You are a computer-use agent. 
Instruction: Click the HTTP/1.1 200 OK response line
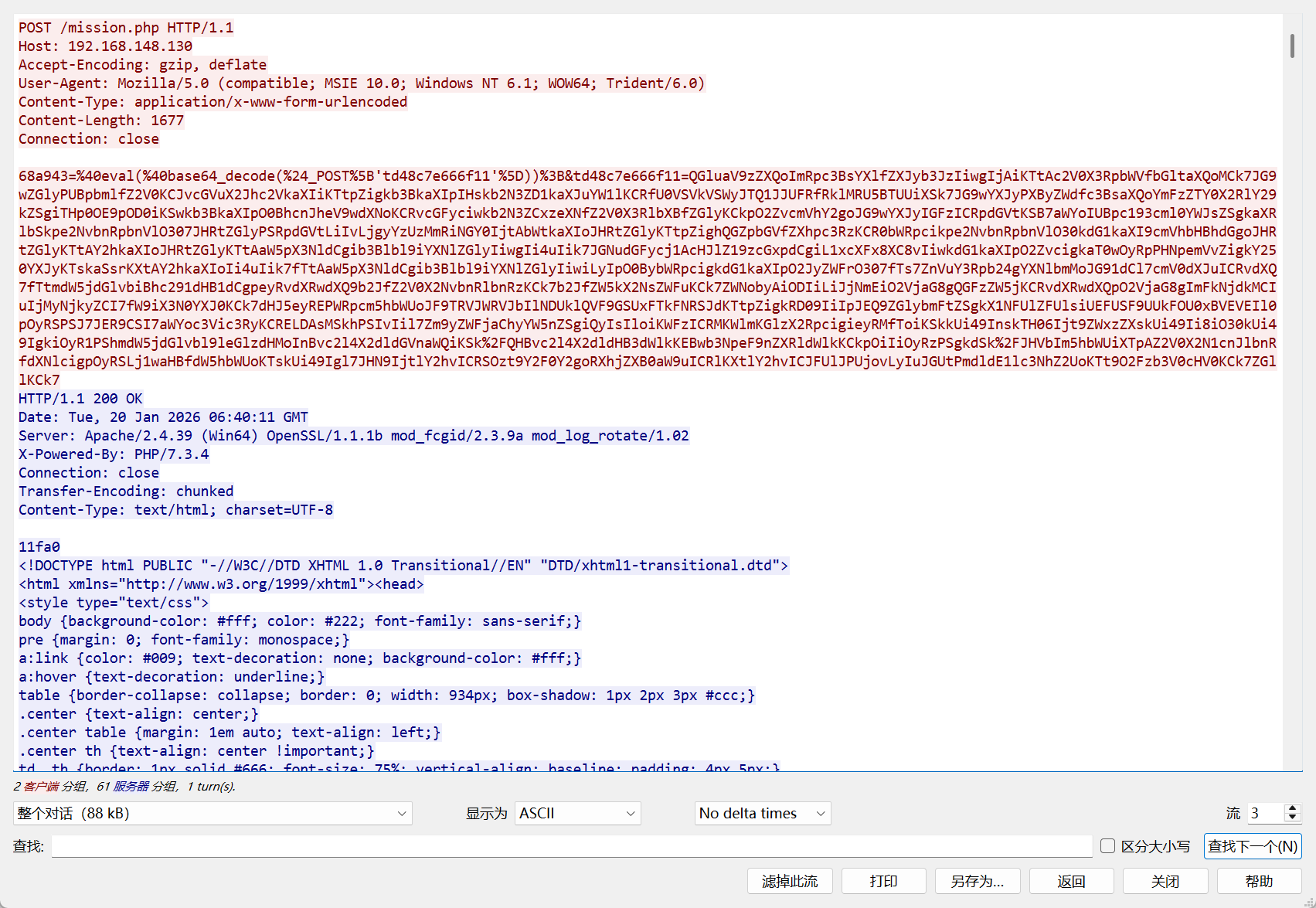(x=80, y=399)
